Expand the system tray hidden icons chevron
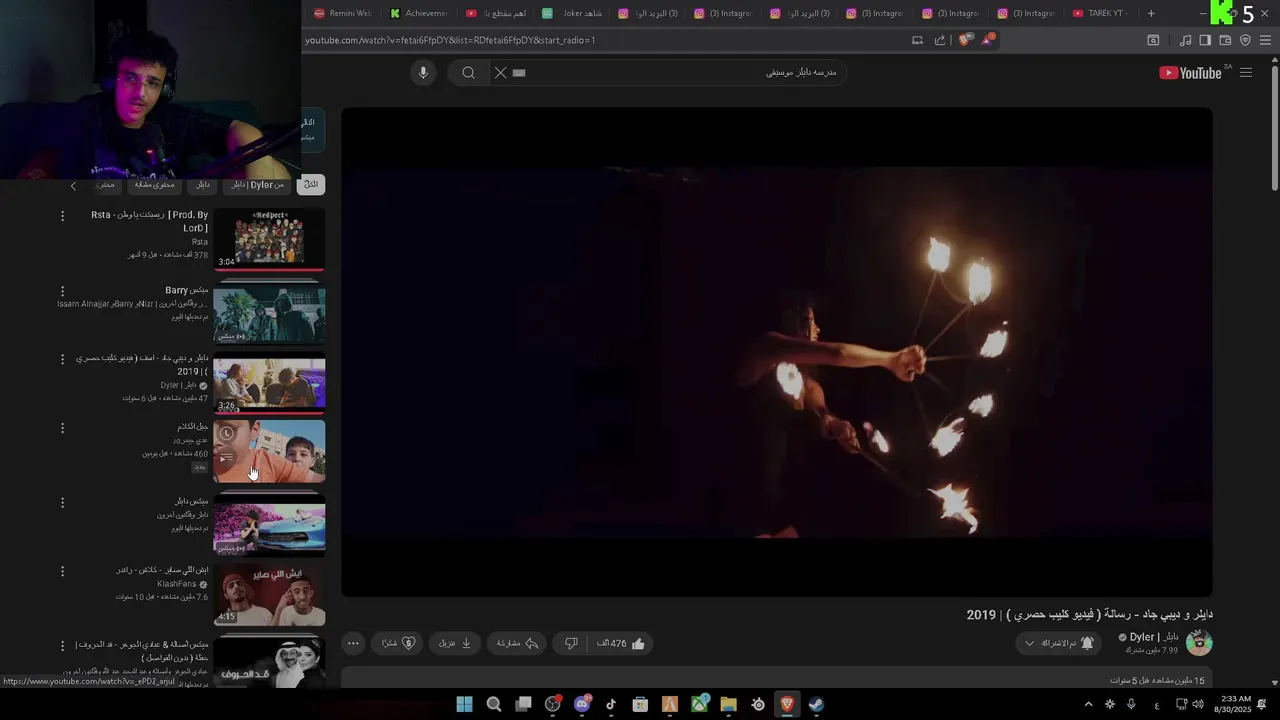This screenshot has height=720, width=1280. pos(1089,704)
